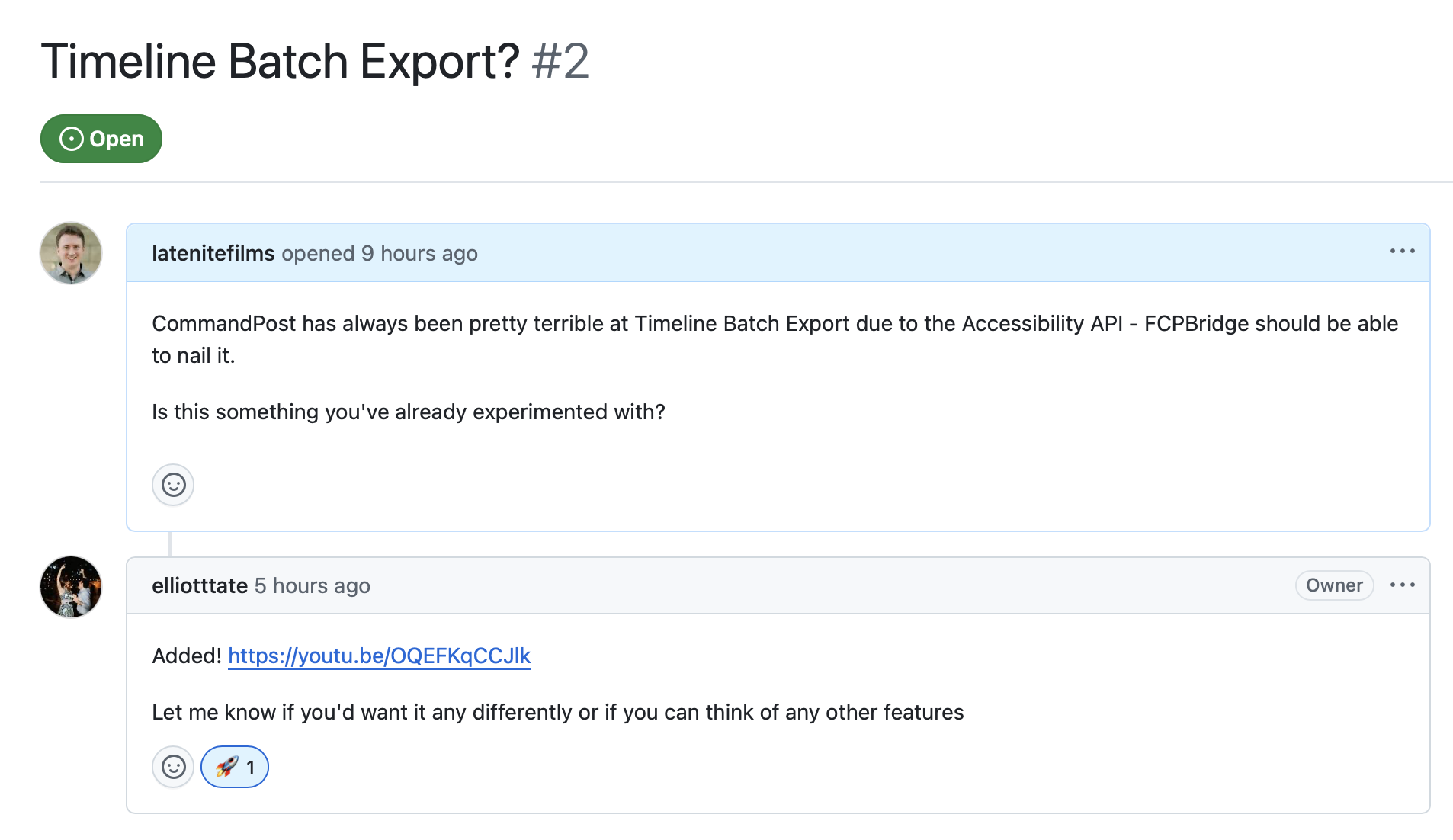Open the latenitefilms username link
This screenshot has height=840, width=1453.
pos(213,253)
